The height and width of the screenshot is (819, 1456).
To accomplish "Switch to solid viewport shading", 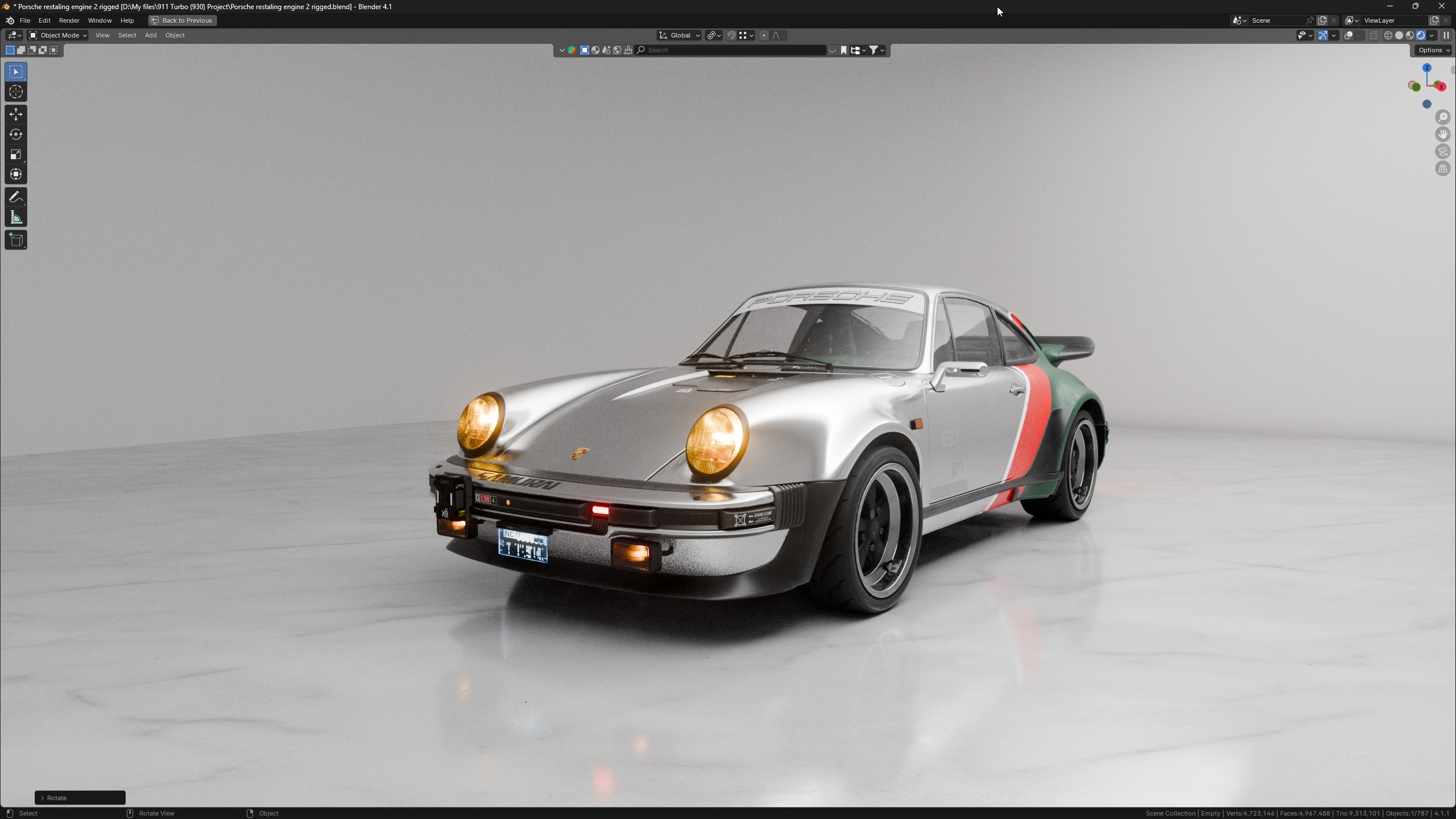I will coord(1399,35).
